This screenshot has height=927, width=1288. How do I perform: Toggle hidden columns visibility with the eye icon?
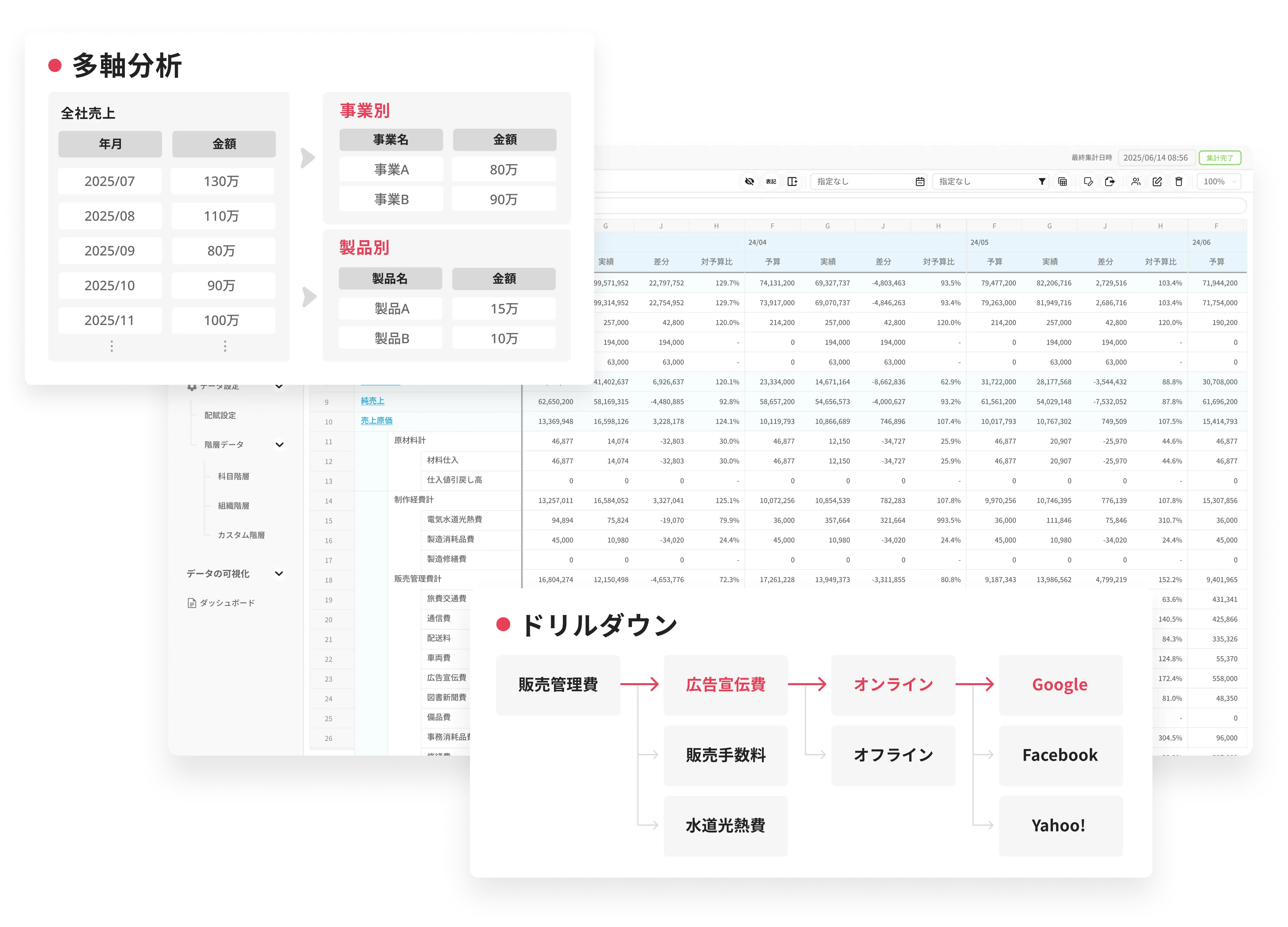[750, 182]
